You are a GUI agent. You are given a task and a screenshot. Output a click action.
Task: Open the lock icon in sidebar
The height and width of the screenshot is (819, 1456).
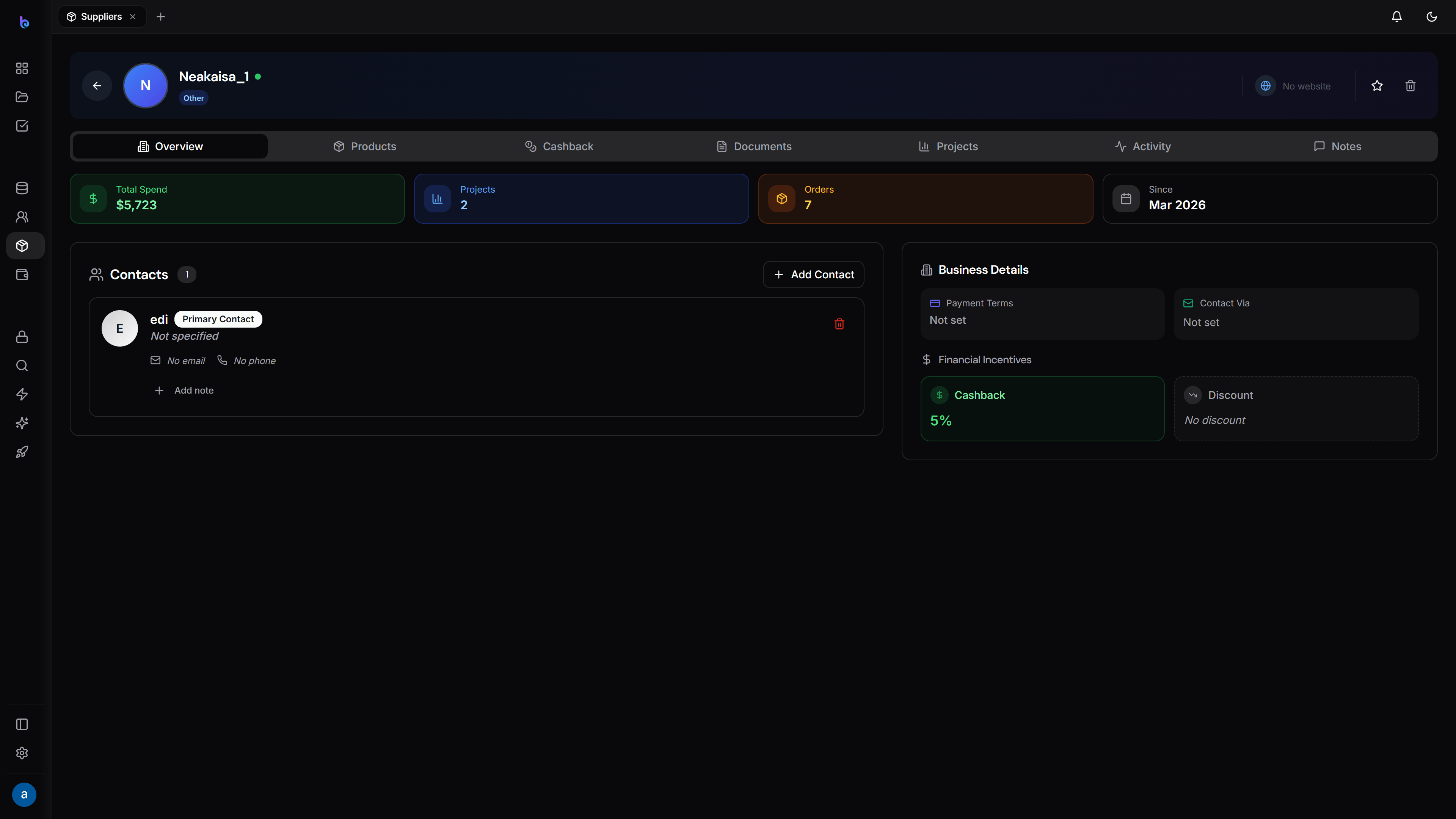(x=22, y=337)
